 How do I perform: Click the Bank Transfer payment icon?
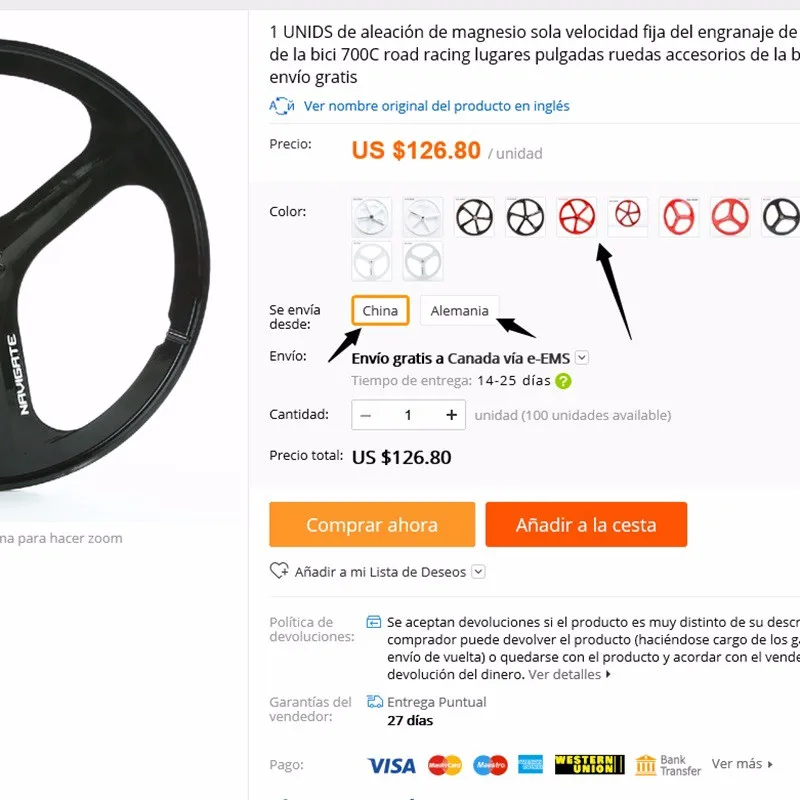click(668, 765)
